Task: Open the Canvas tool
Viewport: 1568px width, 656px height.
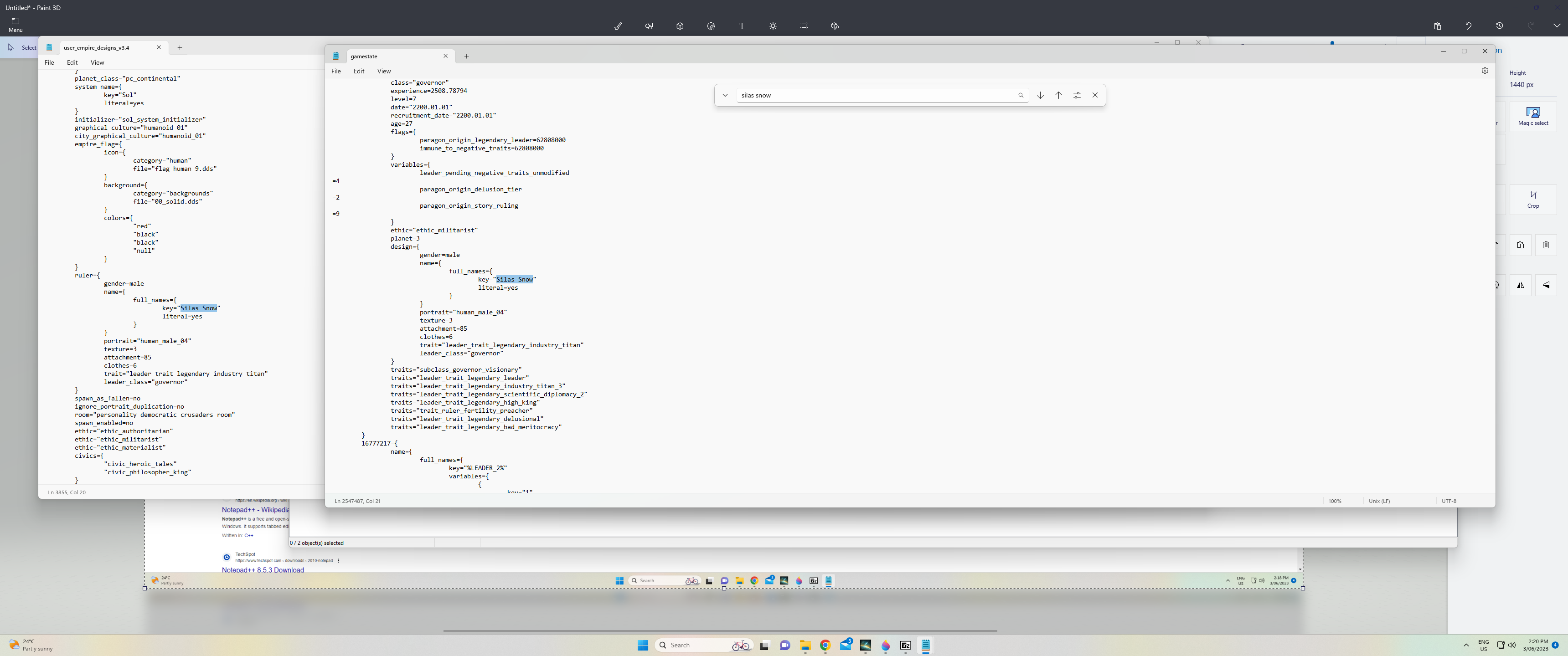Action: pos(804,26)
